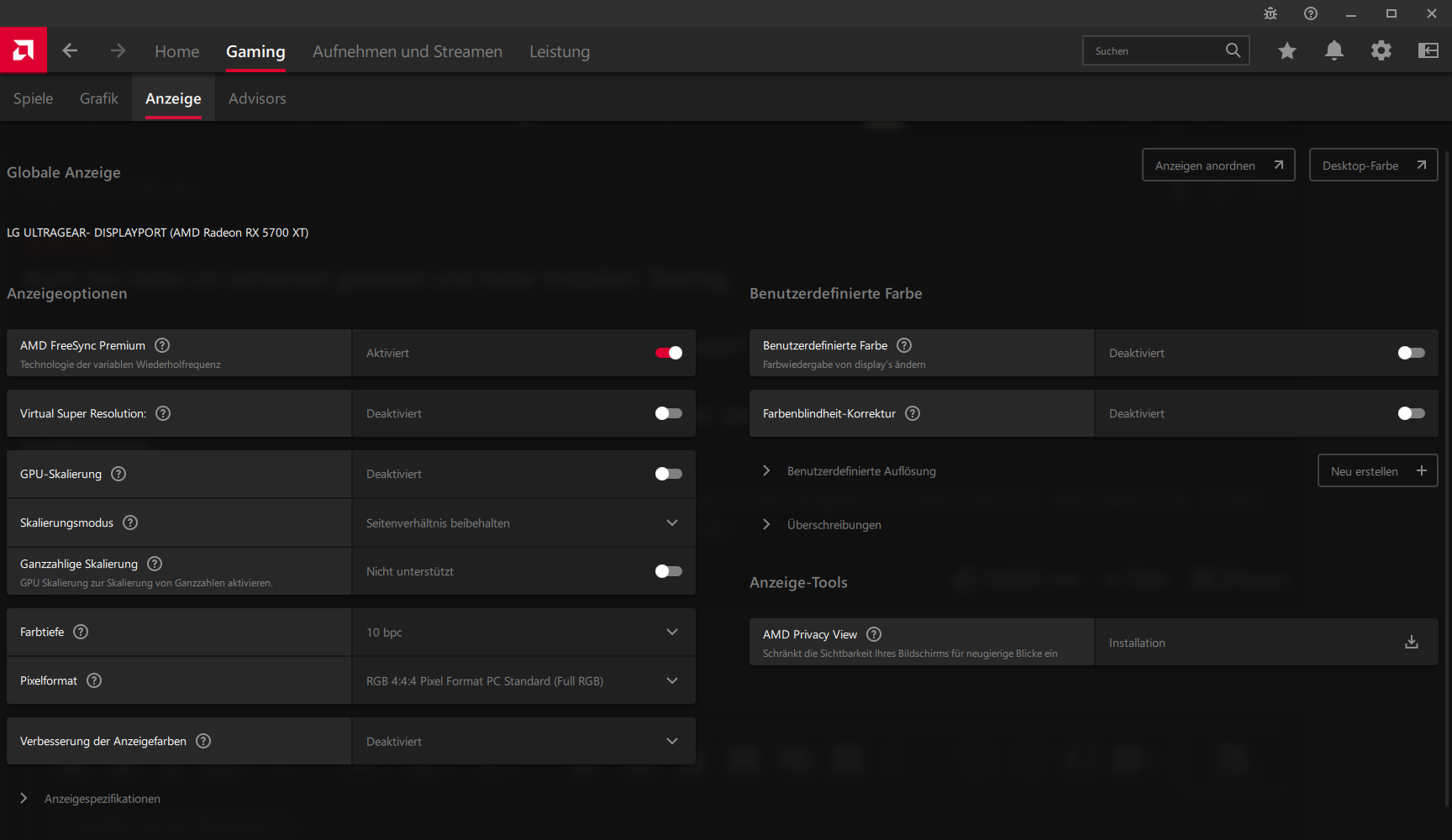Go back with the left arrow

click(70, 51)
